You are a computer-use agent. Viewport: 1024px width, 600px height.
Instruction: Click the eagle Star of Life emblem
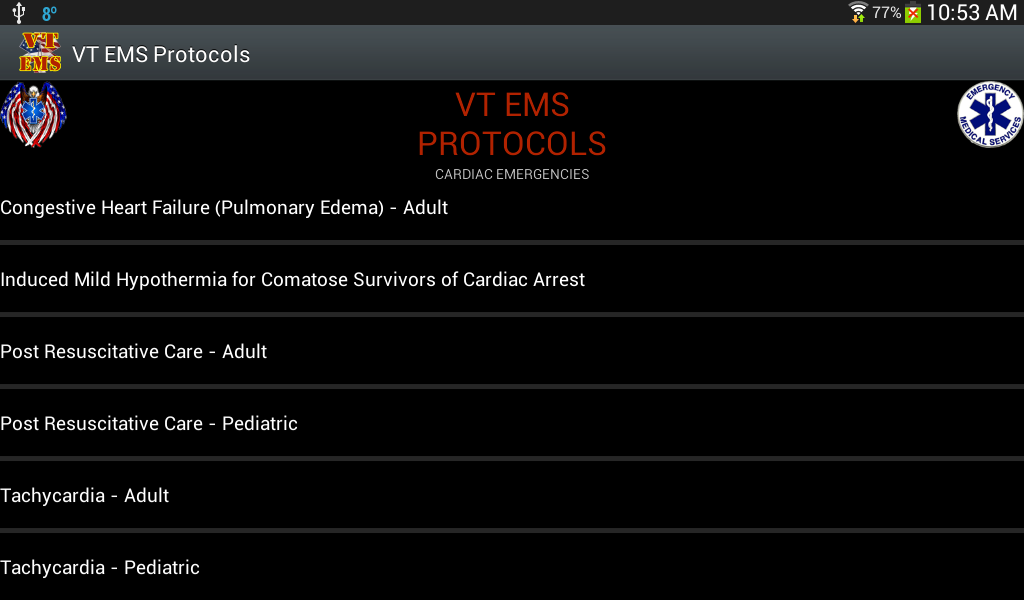tap(33, 114)
